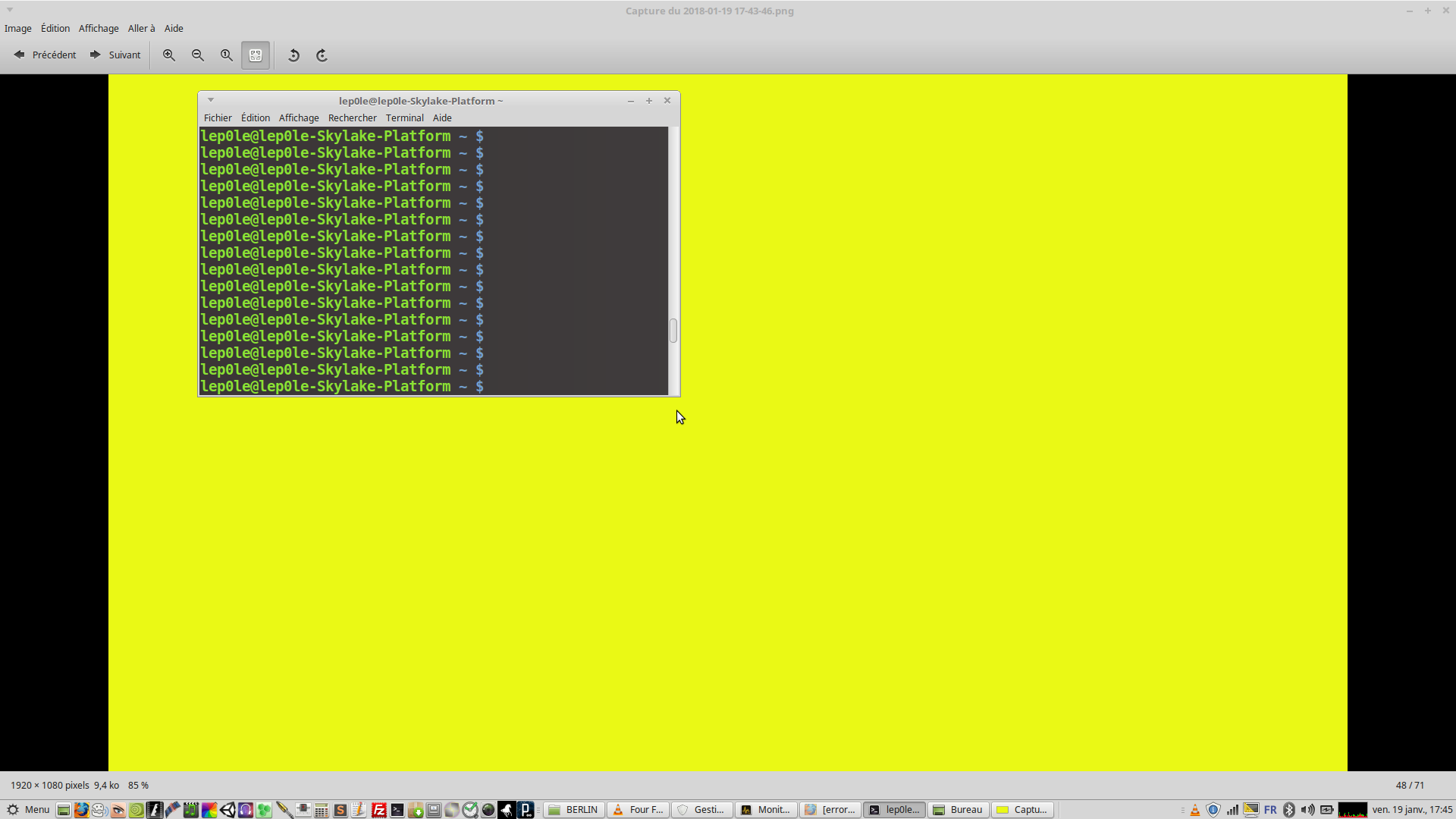1456x819 pixels.
Task: Go to next image with Suivant
Action: point(115,55)
